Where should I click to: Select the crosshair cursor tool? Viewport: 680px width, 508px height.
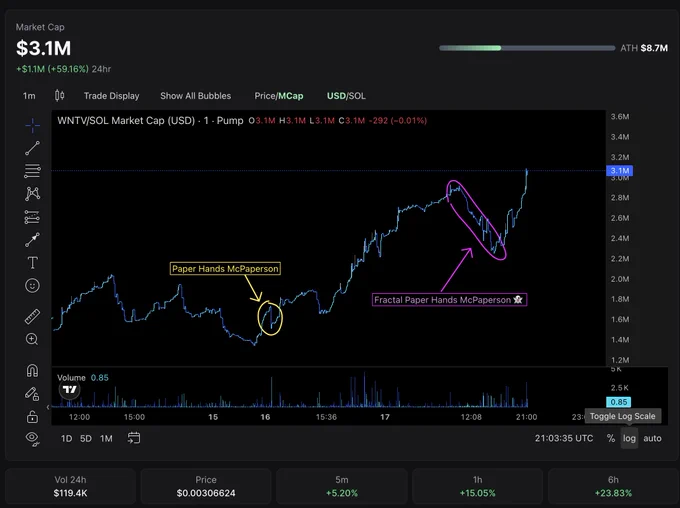click(33, 126)
